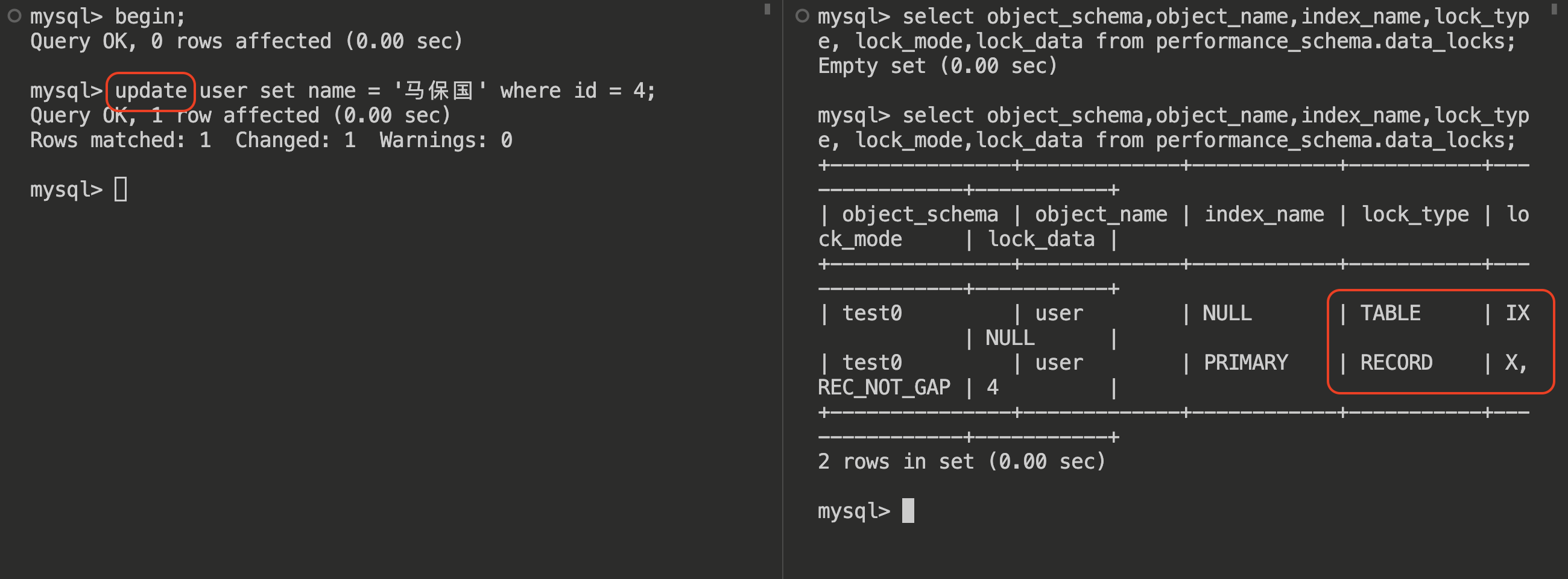
Task: Click the index_name column header
Action: click(x=1263, y=214)
